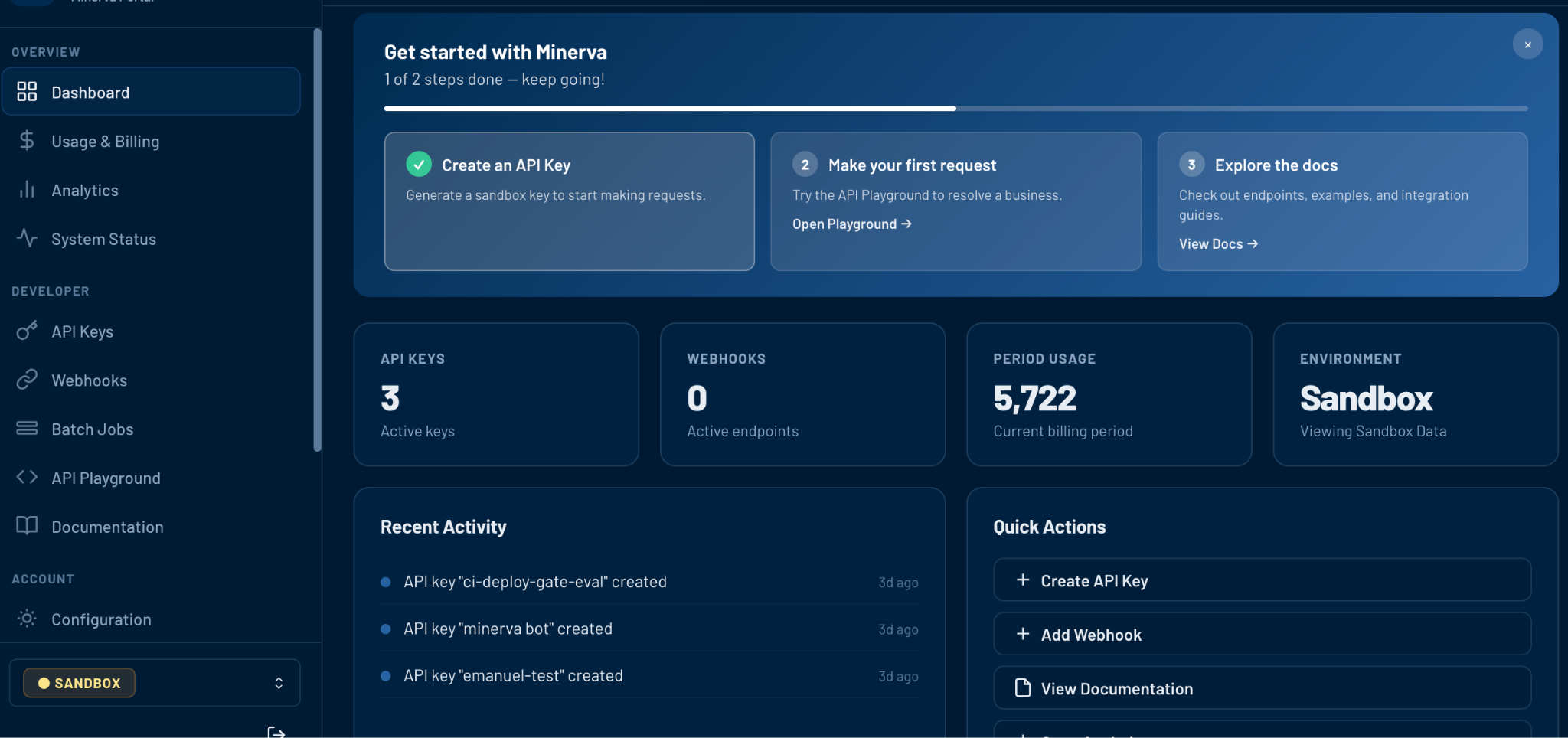Click the 'Active keys' label
The image size is (1568, 738).
[417, 431]
